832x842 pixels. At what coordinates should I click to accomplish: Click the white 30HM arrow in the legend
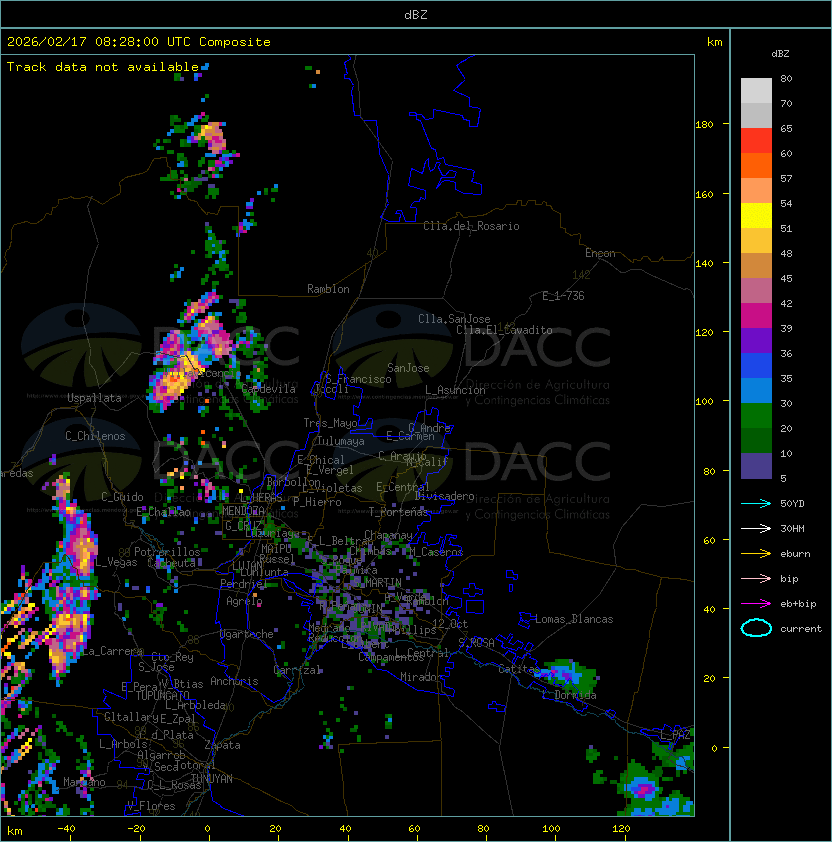(x=756, y=529)
